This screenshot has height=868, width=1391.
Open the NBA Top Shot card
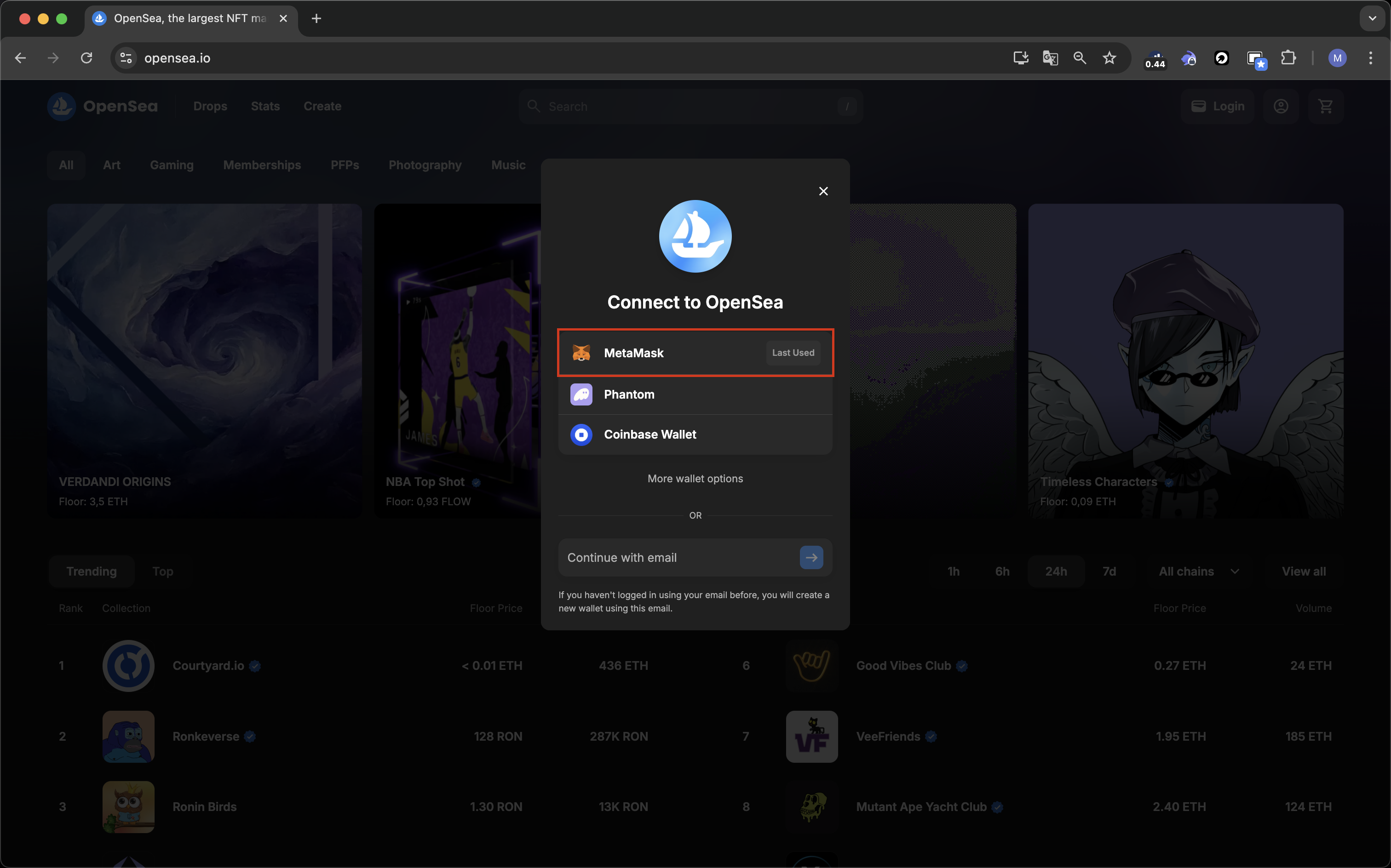coord(458,361)
